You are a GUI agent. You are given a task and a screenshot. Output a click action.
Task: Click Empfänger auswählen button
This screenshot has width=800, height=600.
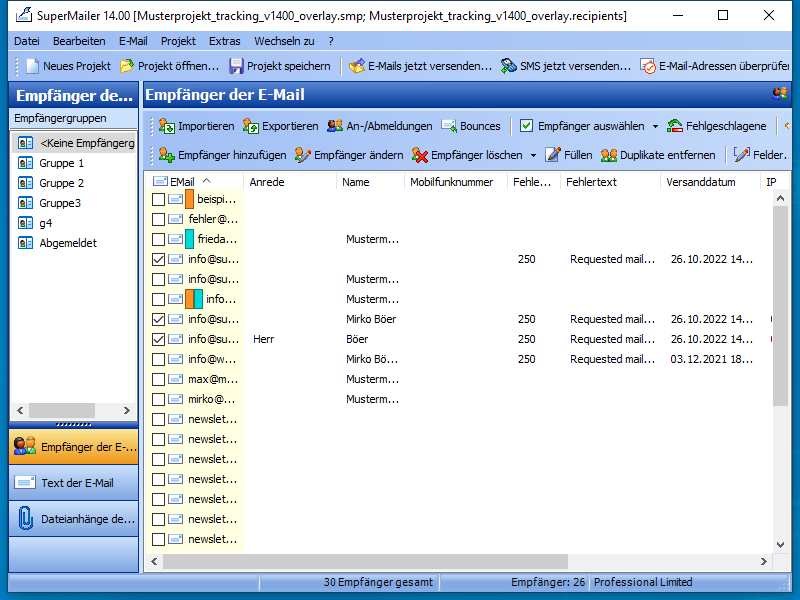[x=582, y=126]
